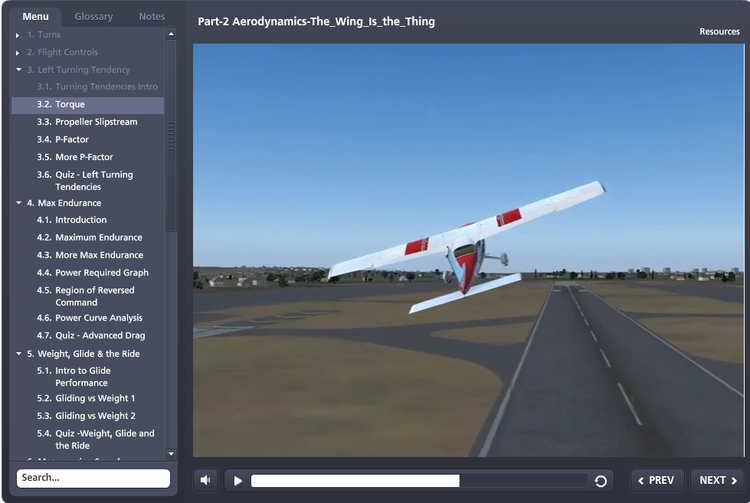
Task: Open 3.6. Quiz - Left Turning Tendencies
Action: (x=85, y=181)
